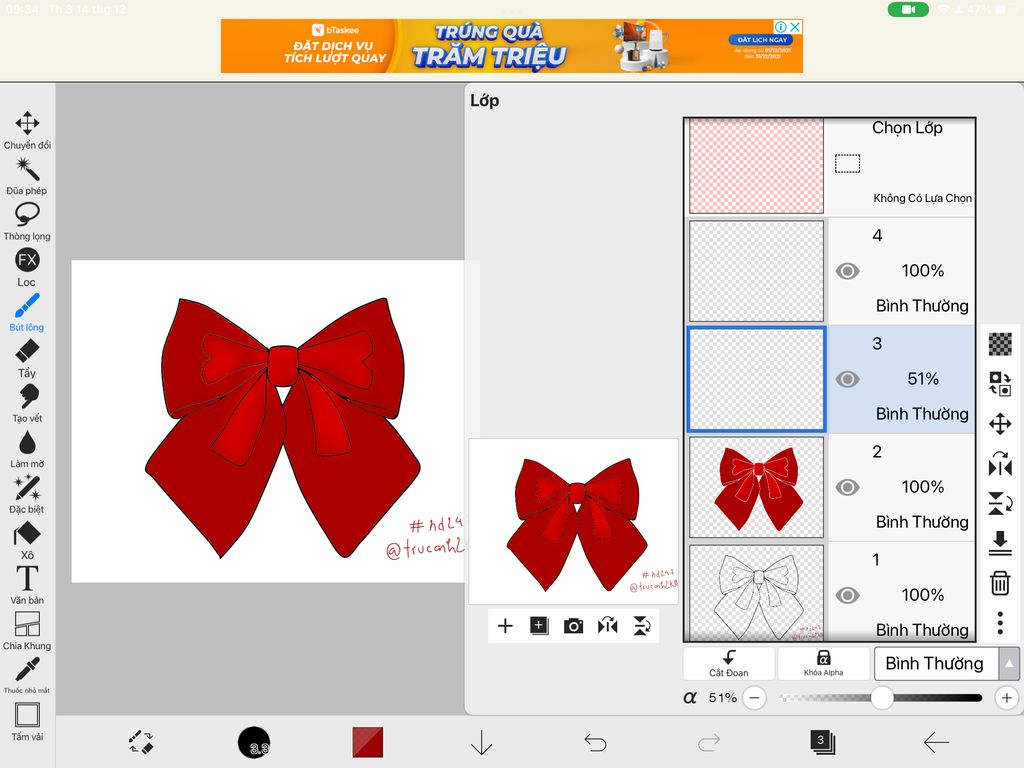Open brush size circle 8.8
The width and height of the screenshot is (1024, 768).
254,743
